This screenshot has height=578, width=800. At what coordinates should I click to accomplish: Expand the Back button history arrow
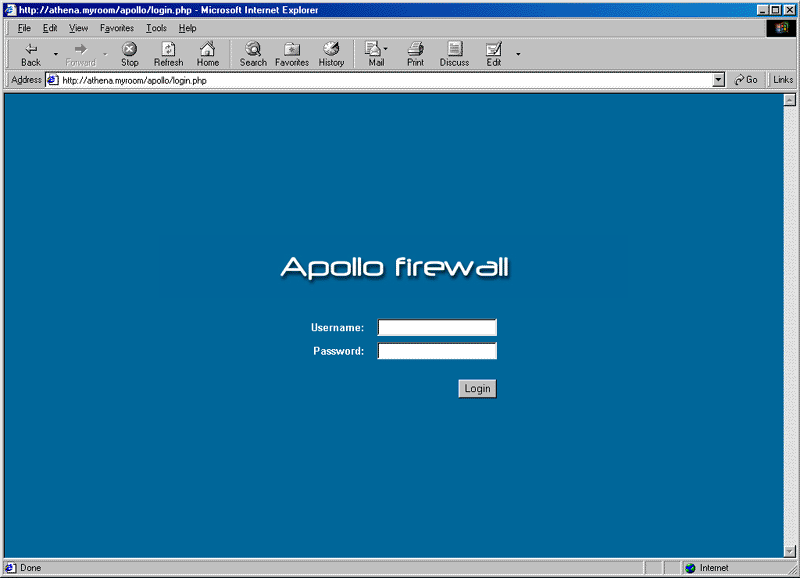pos(56,53)
